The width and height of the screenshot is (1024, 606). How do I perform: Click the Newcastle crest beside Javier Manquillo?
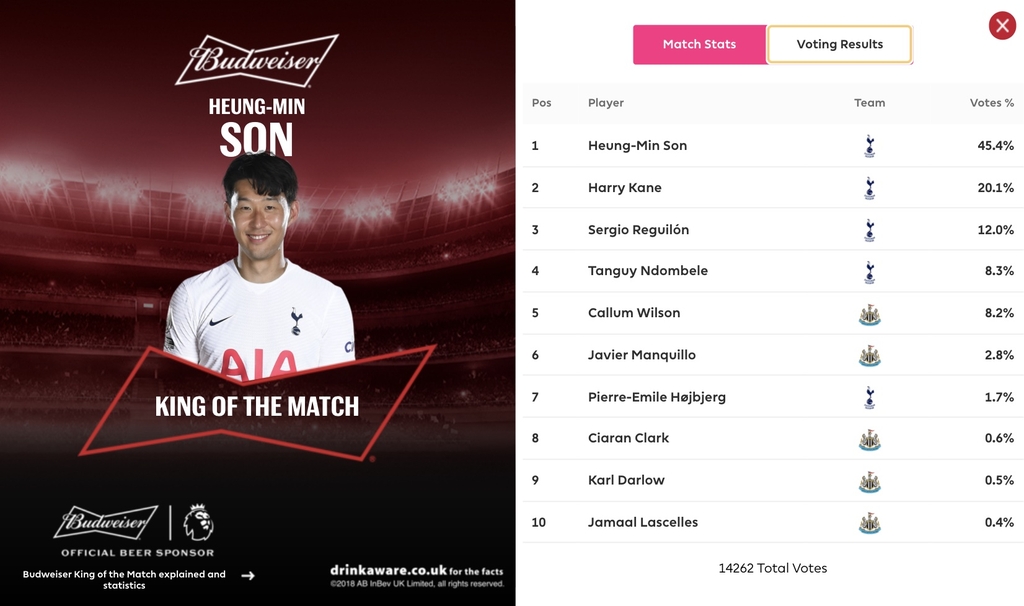(869, 355)
